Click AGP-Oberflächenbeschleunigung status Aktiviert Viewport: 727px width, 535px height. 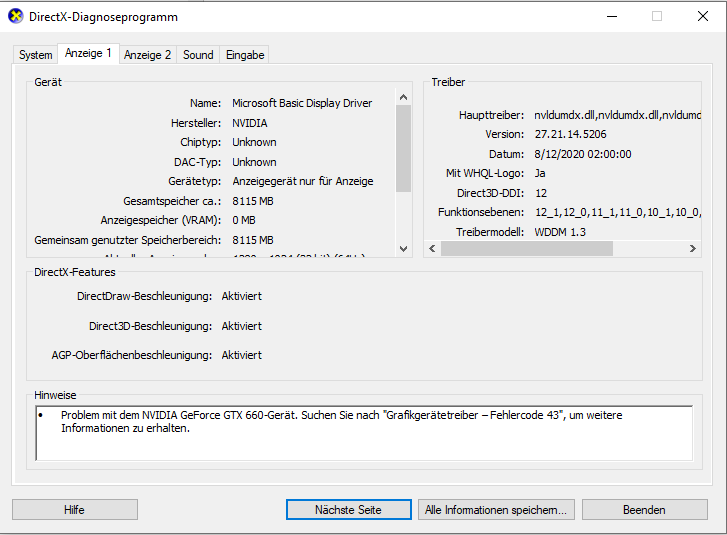coord(242,355)
